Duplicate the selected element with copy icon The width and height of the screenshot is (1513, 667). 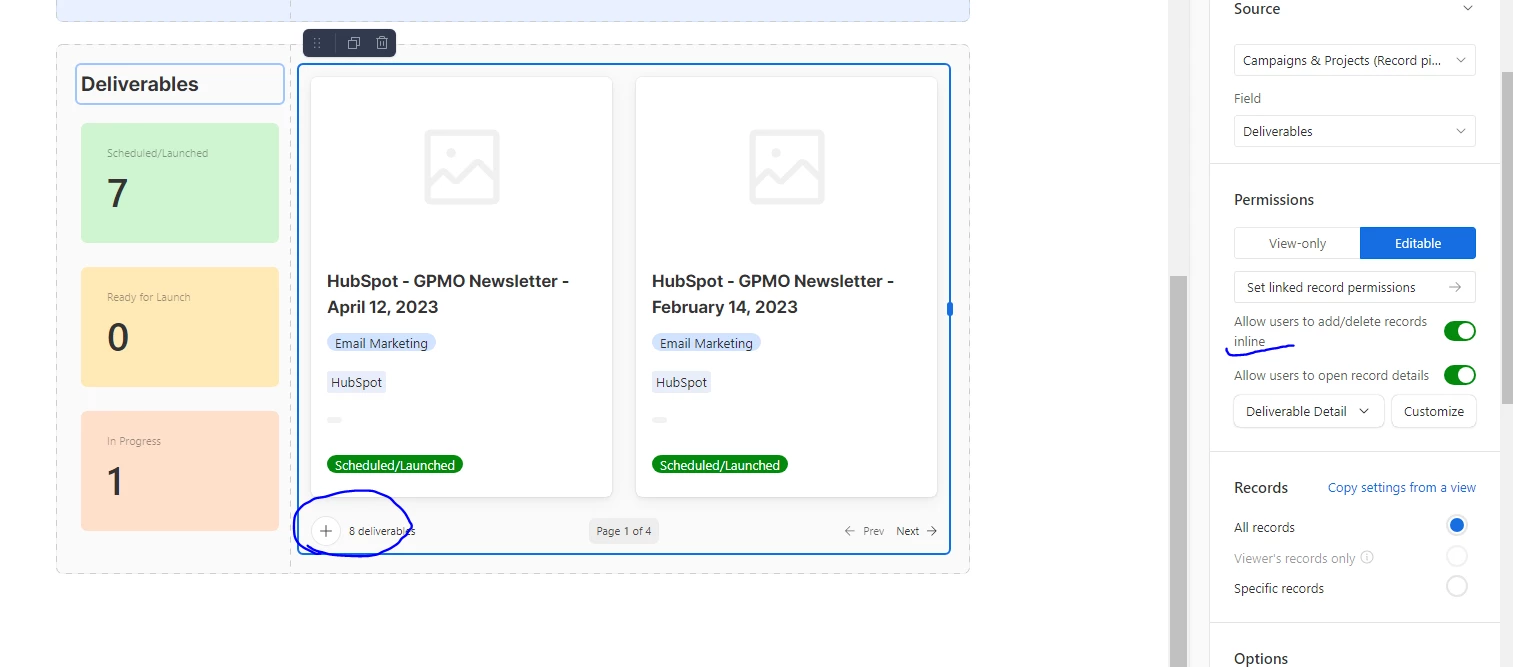pos(354,43)
